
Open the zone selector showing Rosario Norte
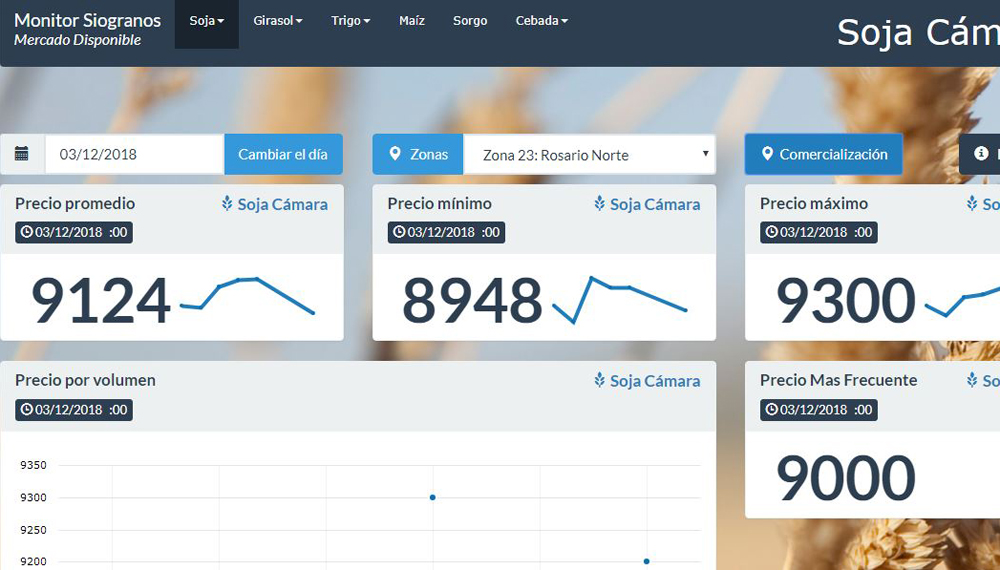coord(590,155)
